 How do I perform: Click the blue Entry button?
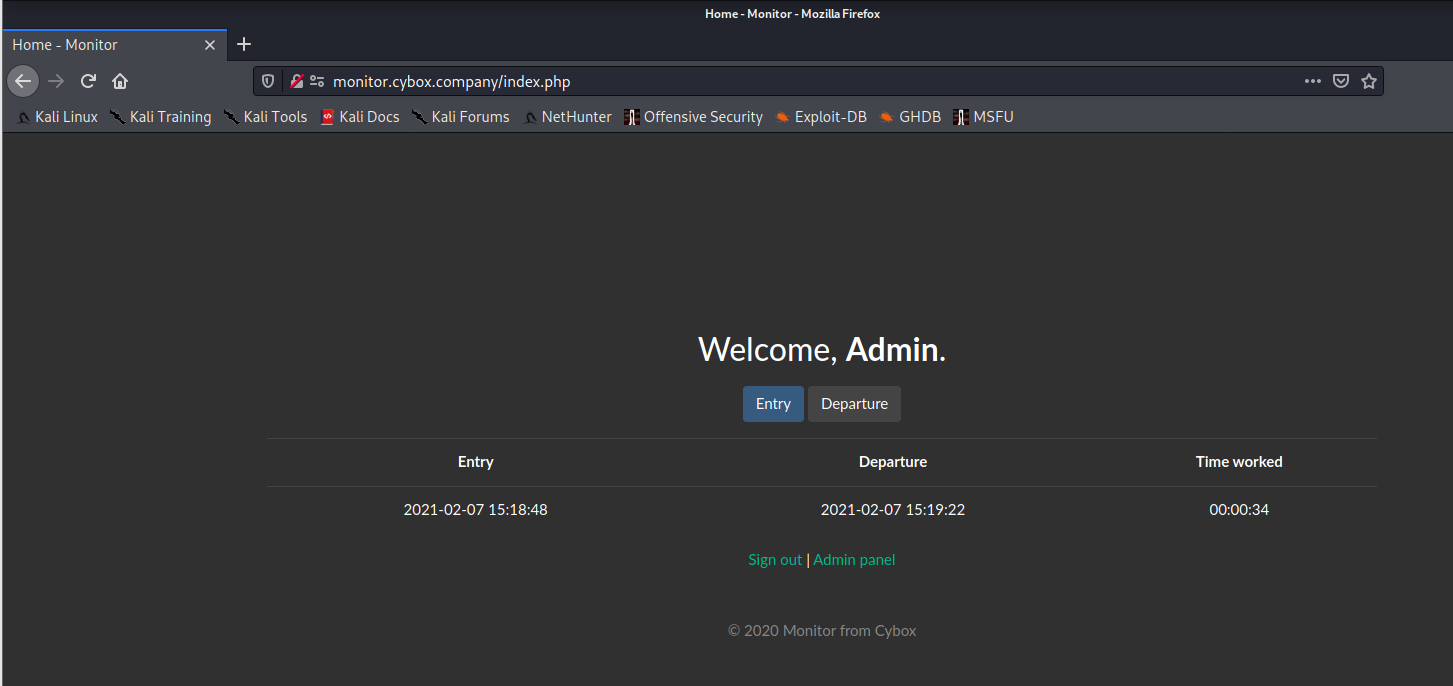click(773, 404)
